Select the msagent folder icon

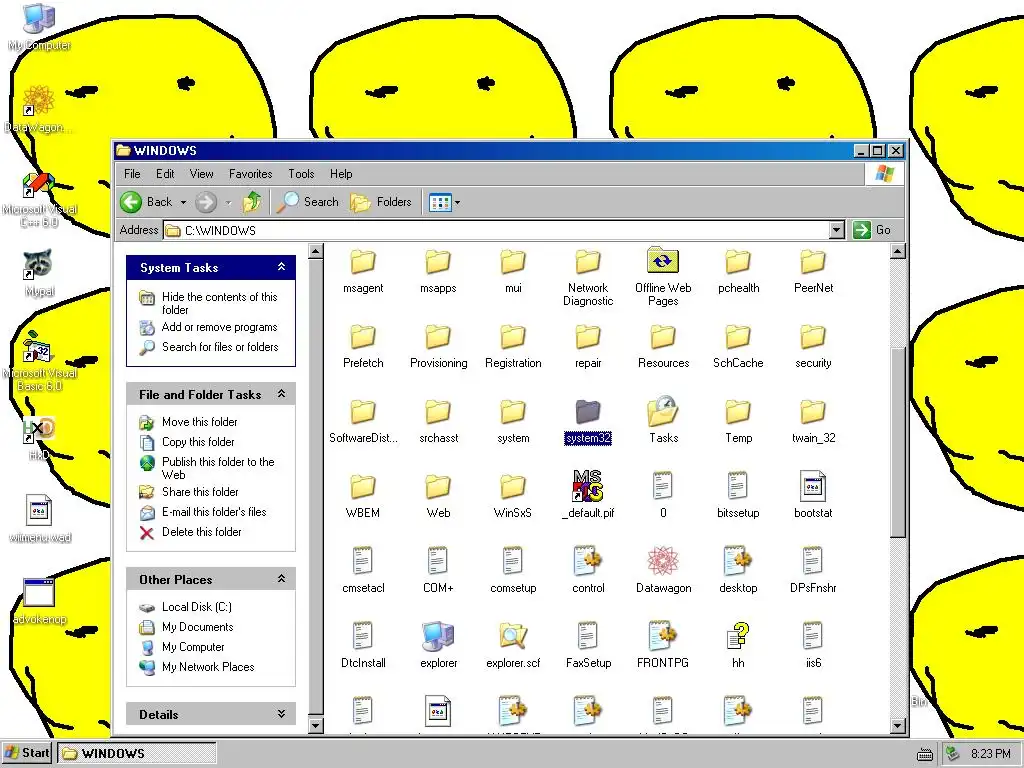pos(363,261)
